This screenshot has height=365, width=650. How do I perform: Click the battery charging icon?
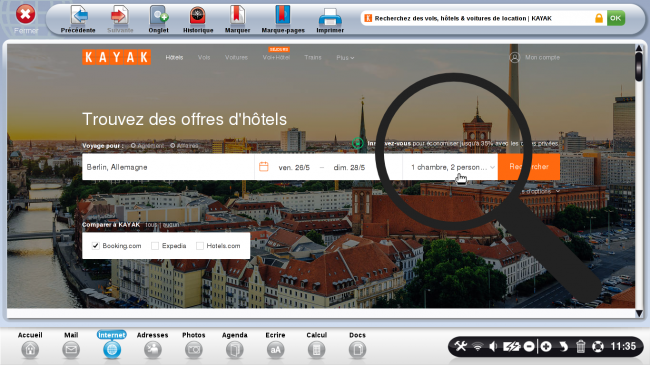coord(511,346)
